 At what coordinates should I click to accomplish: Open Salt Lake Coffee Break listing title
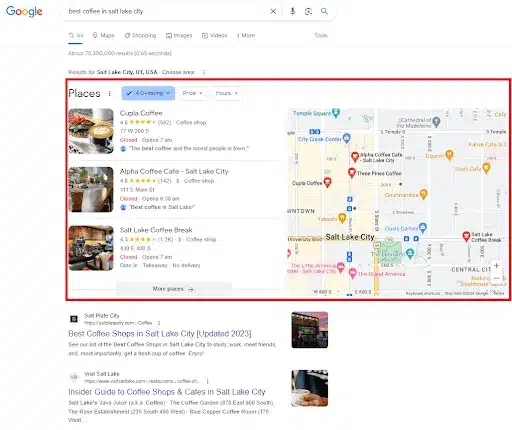[156, 230]
